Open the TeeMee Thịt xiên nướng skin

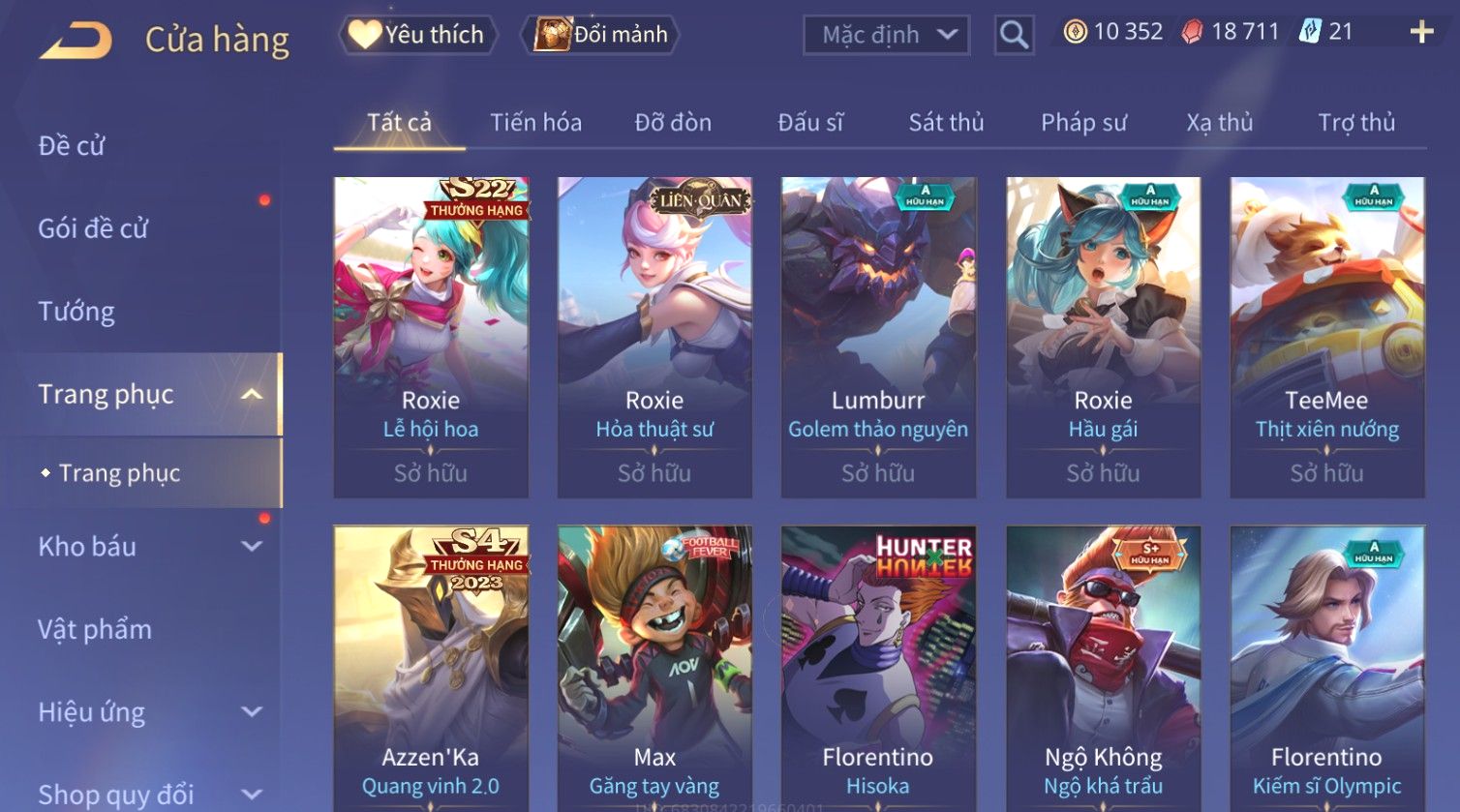1327,338
